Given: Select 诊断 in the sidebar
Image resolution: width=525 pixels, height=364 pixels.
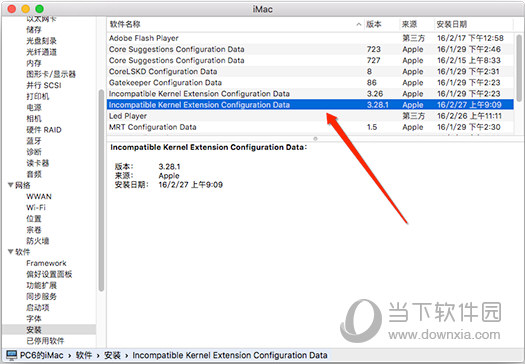Looking at the screenshot, I should pyautogui.click(x=34, y=152).
